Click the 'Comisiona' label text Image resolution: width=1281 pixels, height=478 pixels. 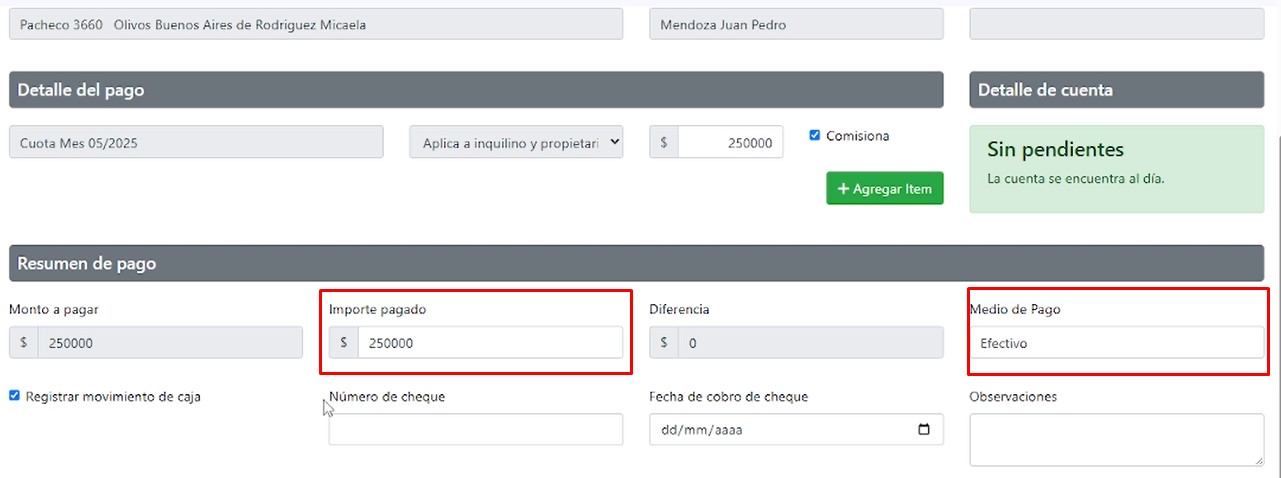pyautogui.click(x=857, y=135)
